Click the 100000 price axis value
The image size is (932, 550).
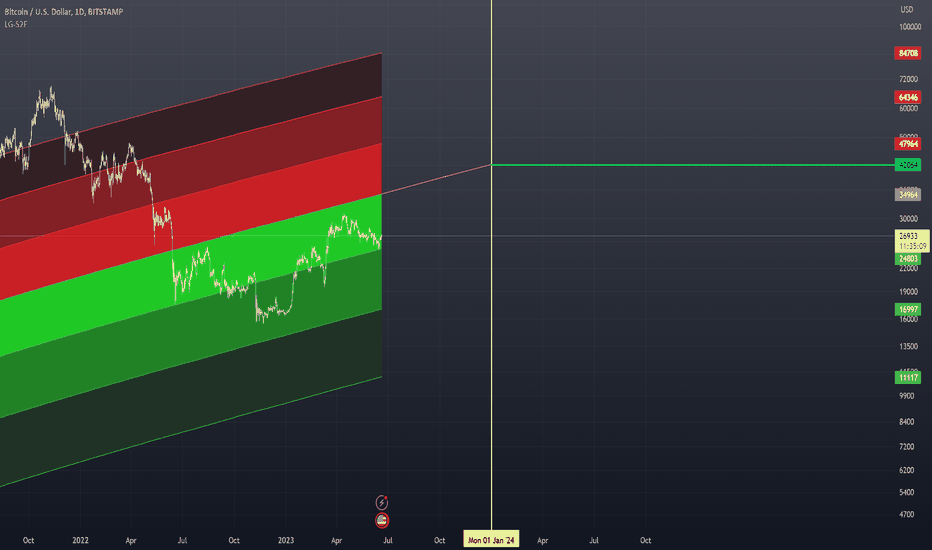pyautogui.click(x=910, y=27)
